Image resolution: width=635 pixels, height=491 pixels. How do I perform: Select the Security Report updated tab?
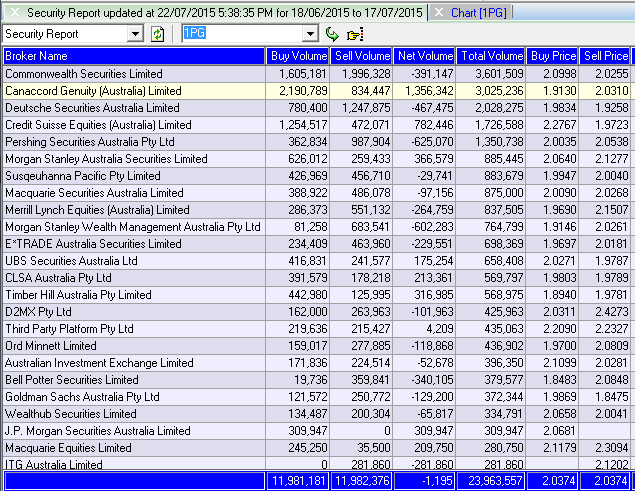[225, 13]
